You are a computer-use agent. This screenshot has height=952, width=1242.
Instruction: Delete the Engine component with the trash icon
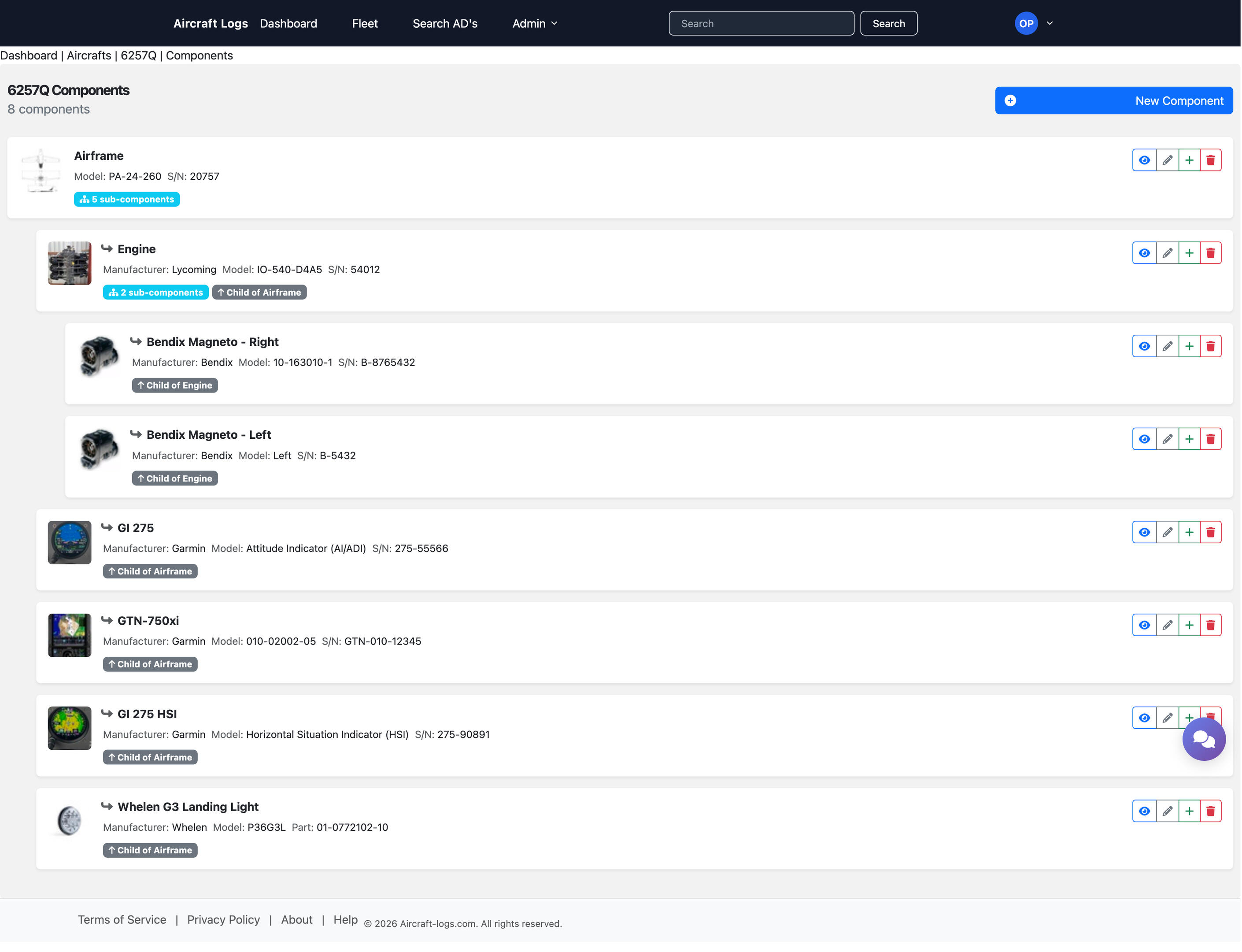(x=1210, y=253)
